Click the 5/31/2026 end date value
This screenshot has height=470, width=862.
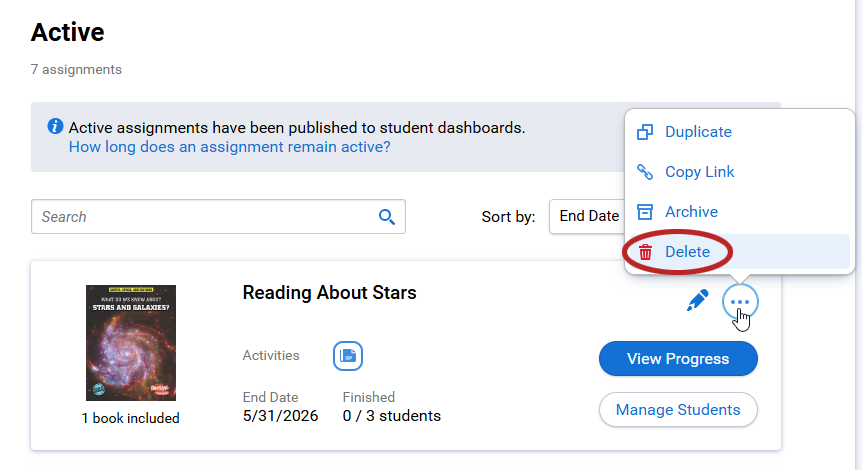(x=280, y=416)
